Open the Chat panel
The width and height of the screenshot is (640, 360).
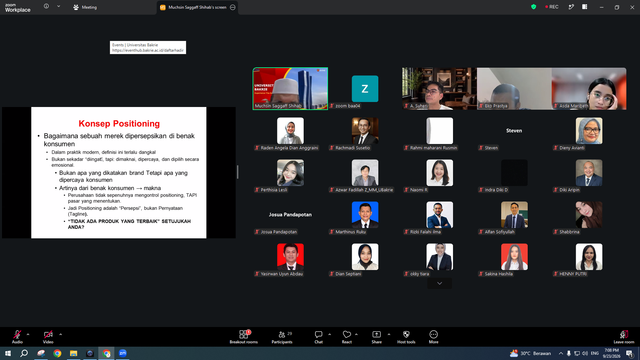pyautogui.click(x=318, y=337)
